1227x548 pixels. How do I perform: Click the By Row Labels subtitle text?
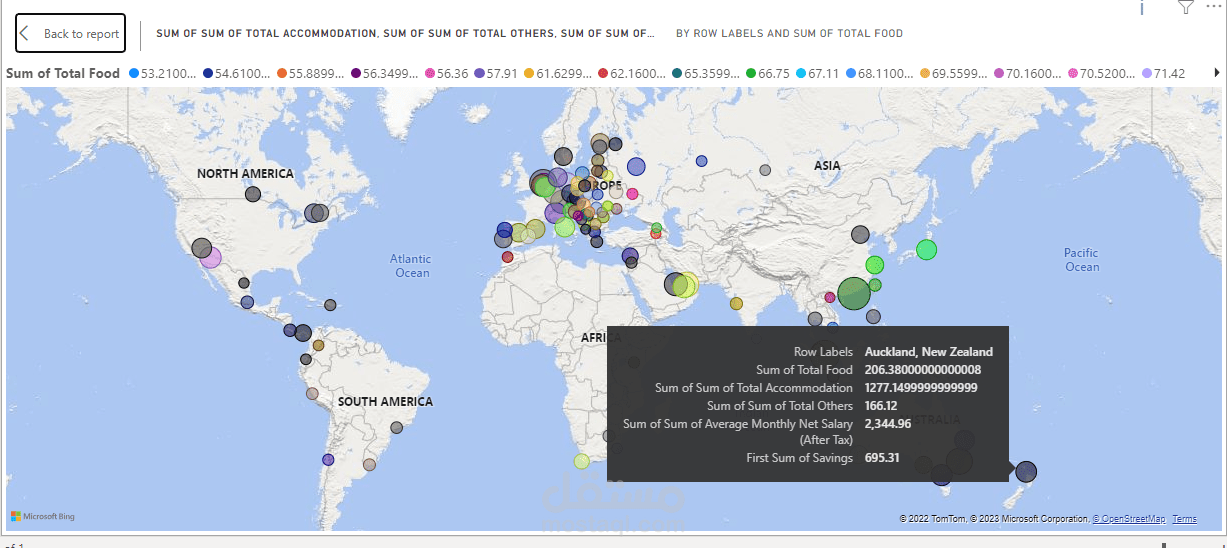[x=789, y=33]
